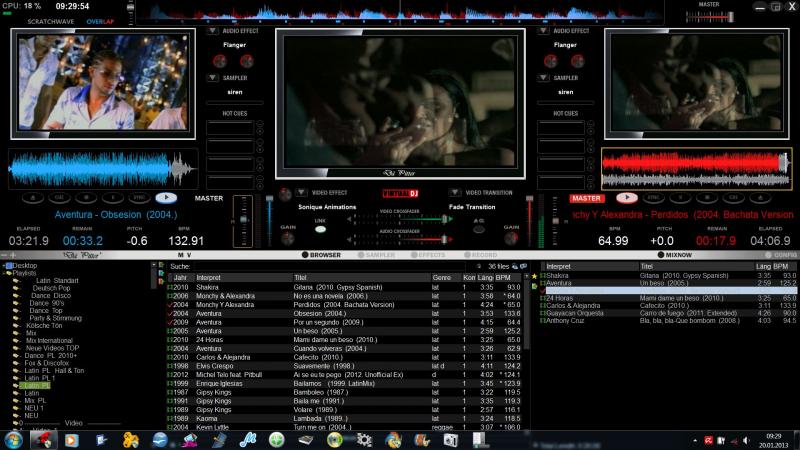Click into the Suche search field
The width and height of the screenshot is (800, 450).
[x=329, y=266]
